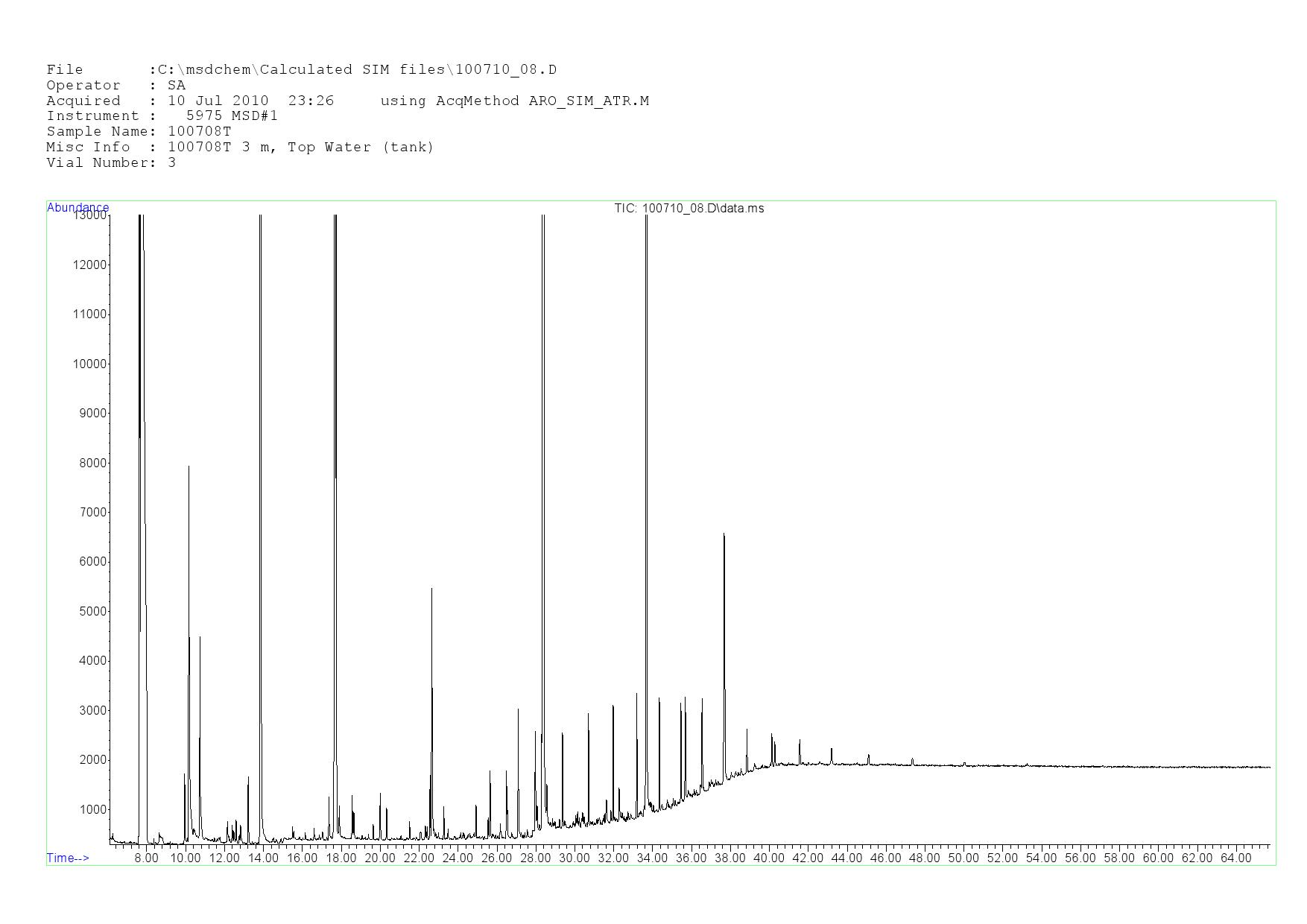This screenshot has height=924, width=1307.
Task: Click the acquired date 10 Jul 2010
Action: point(218,101)
